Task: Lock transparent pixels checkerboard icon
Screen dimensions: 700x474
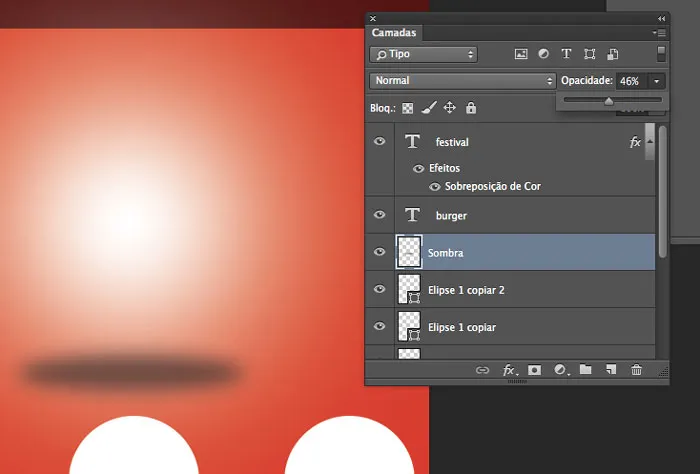Action: [407, 108]
